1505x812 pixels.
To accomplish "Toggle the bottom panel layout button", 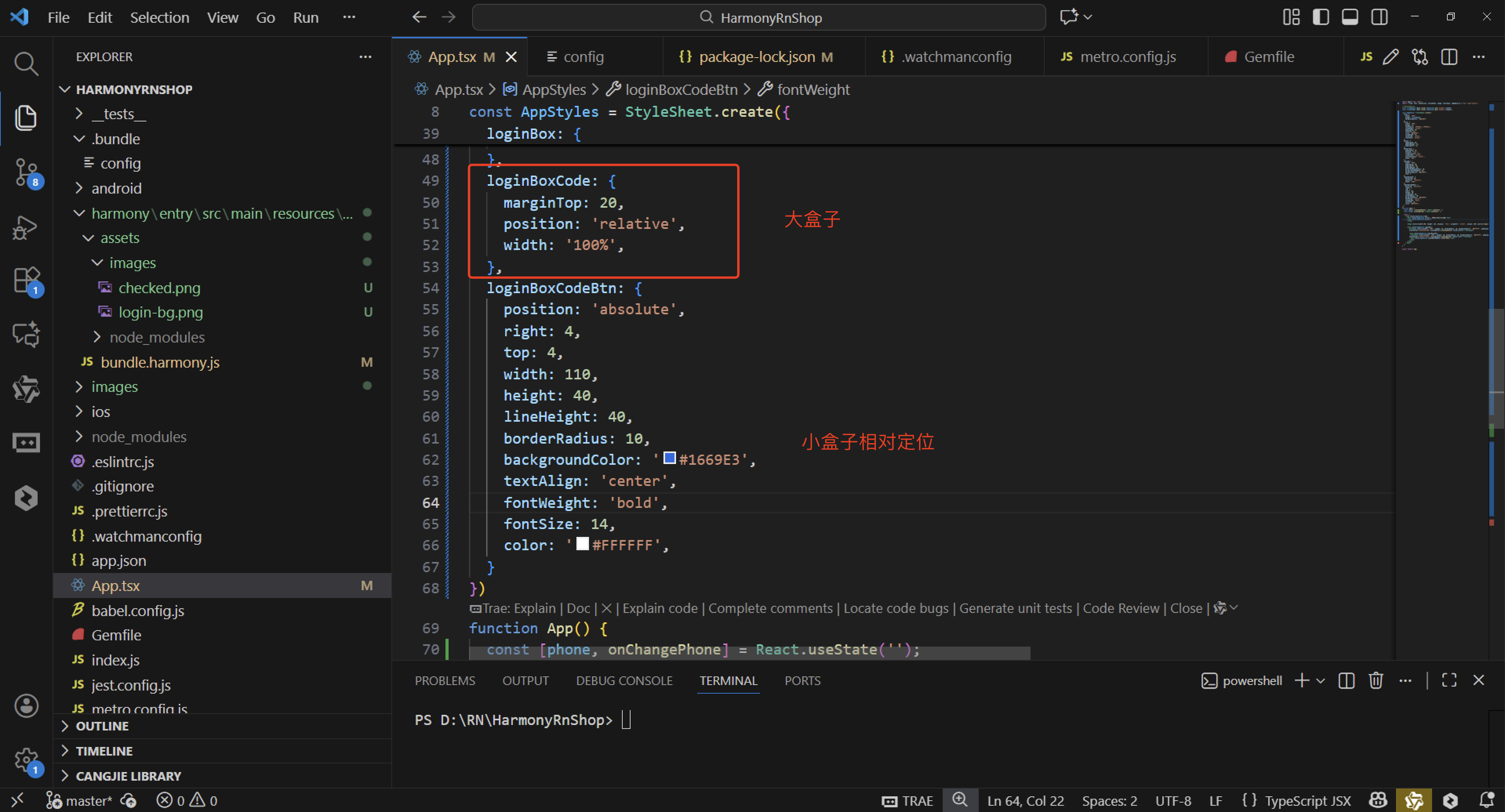I will pos(1350,17).
